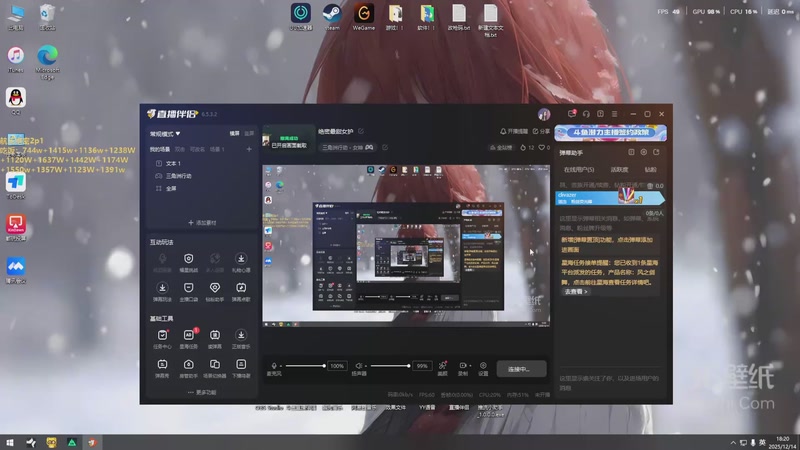
Task: Click 更多功能 more features
Action: click(202, 392)
